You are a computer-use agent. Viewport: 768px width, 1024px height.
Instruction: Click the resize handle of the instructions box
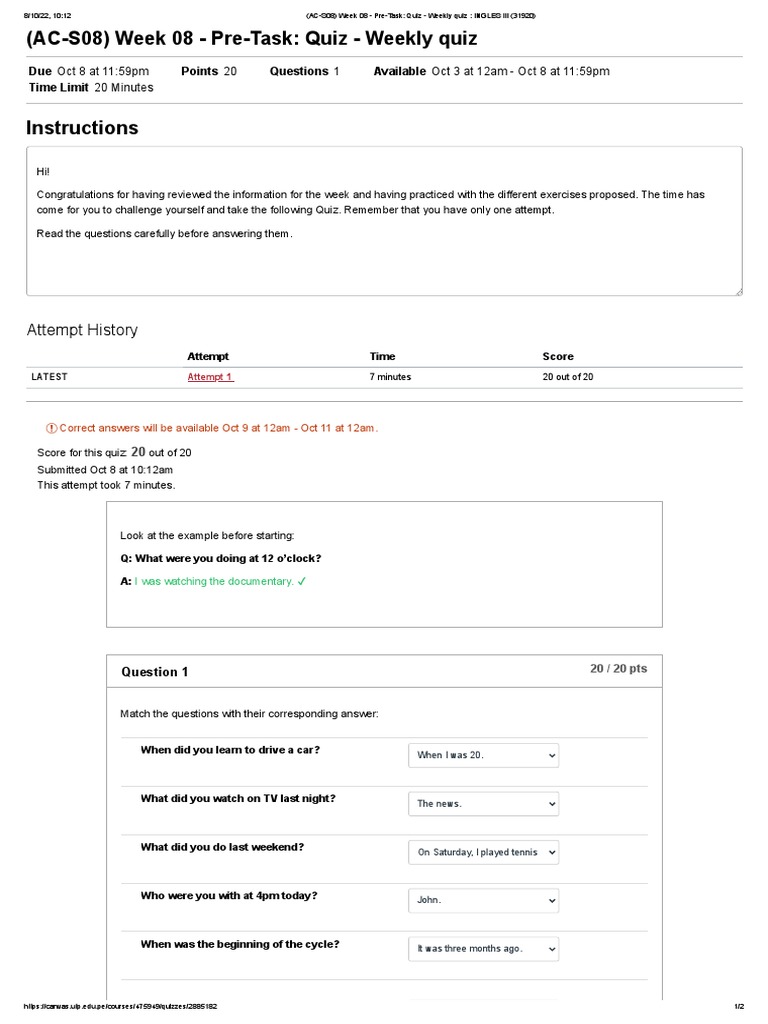pyautogui.click(x=738, y=291)
